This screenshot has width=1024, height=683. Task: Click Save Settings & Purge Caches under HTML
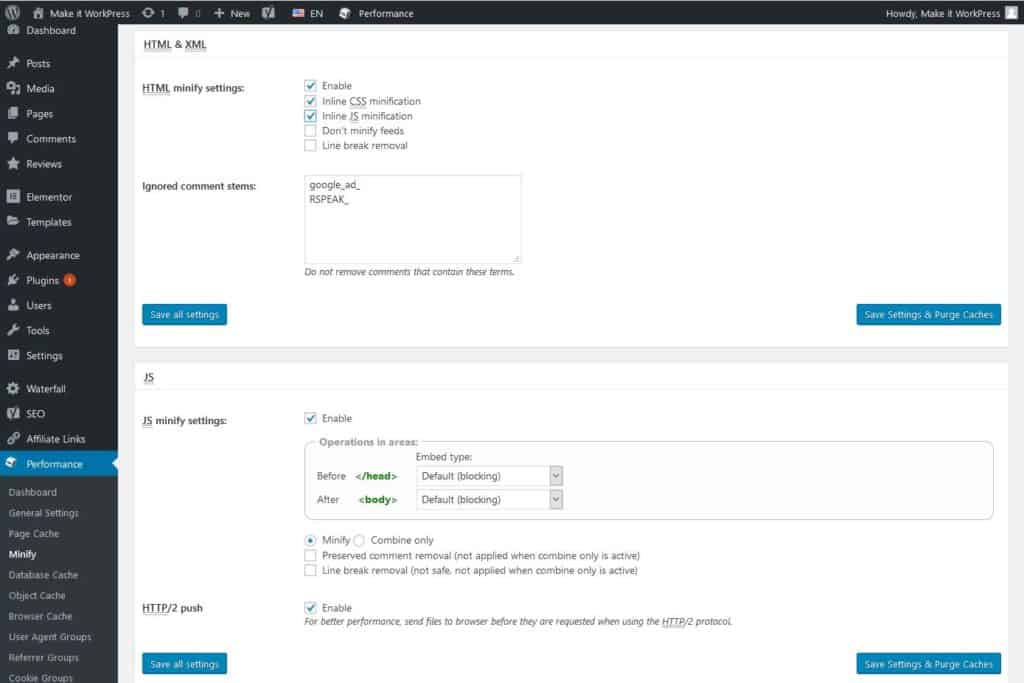pyautogui.click(x=929, y=315)
